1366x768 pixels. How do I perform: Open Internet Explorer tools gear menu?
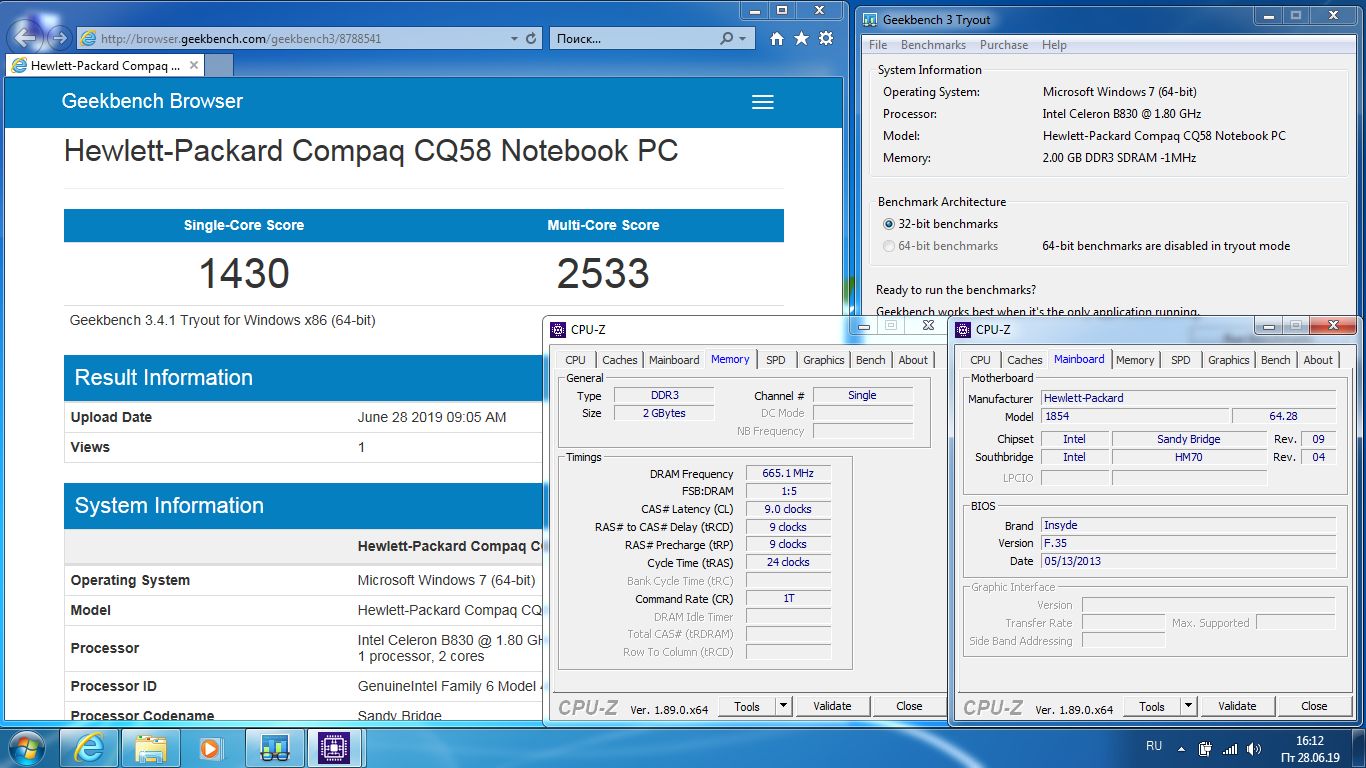825,38
